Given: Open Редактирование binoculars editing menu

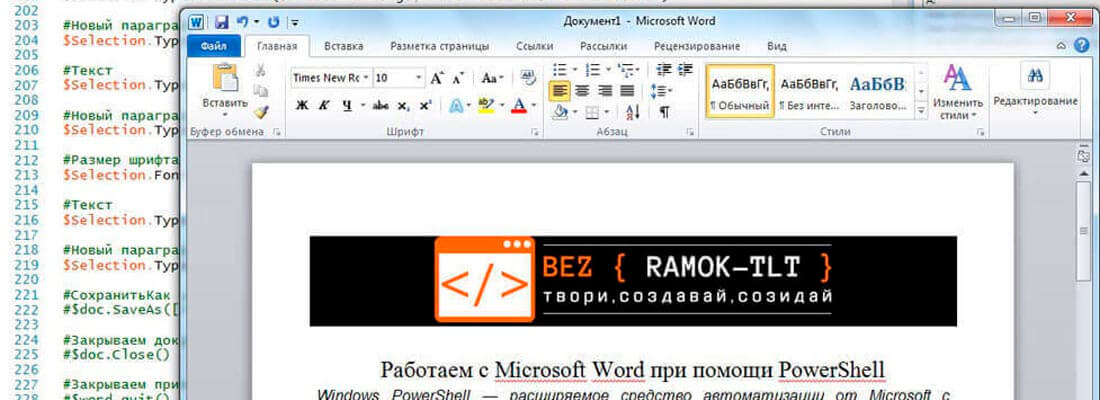Looking at the screenshot, I should click(1035, 89).
